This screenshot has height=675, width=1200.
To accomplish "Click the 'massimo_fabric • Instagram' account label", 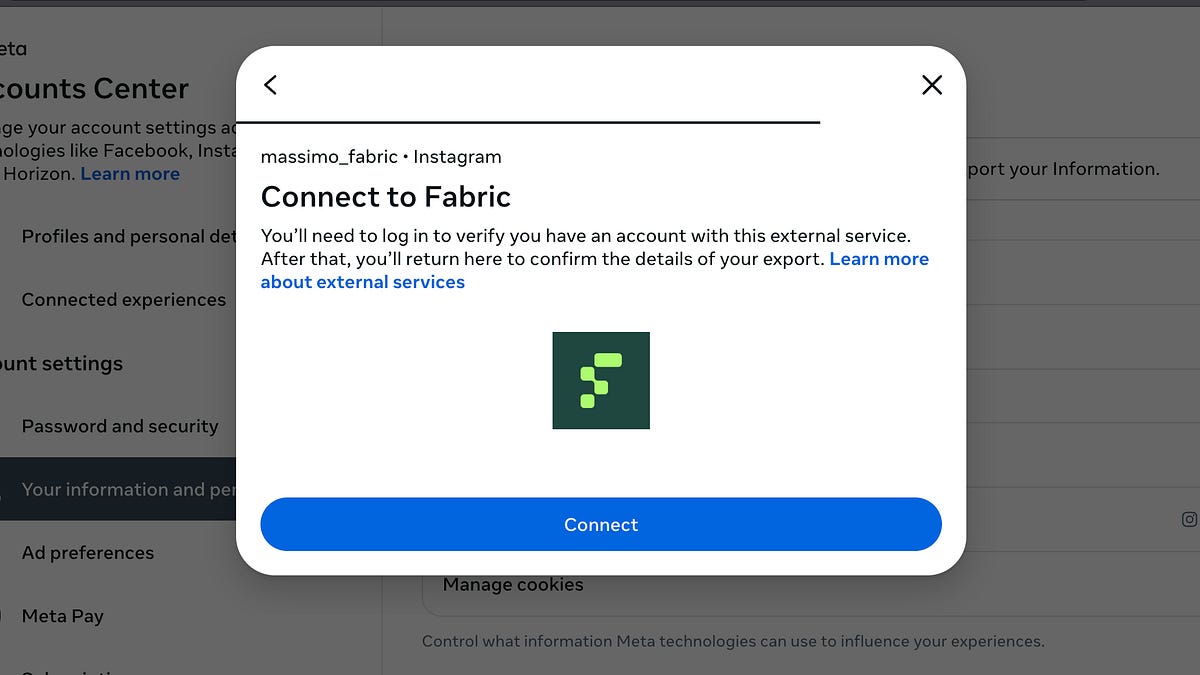I will point(381,156).
